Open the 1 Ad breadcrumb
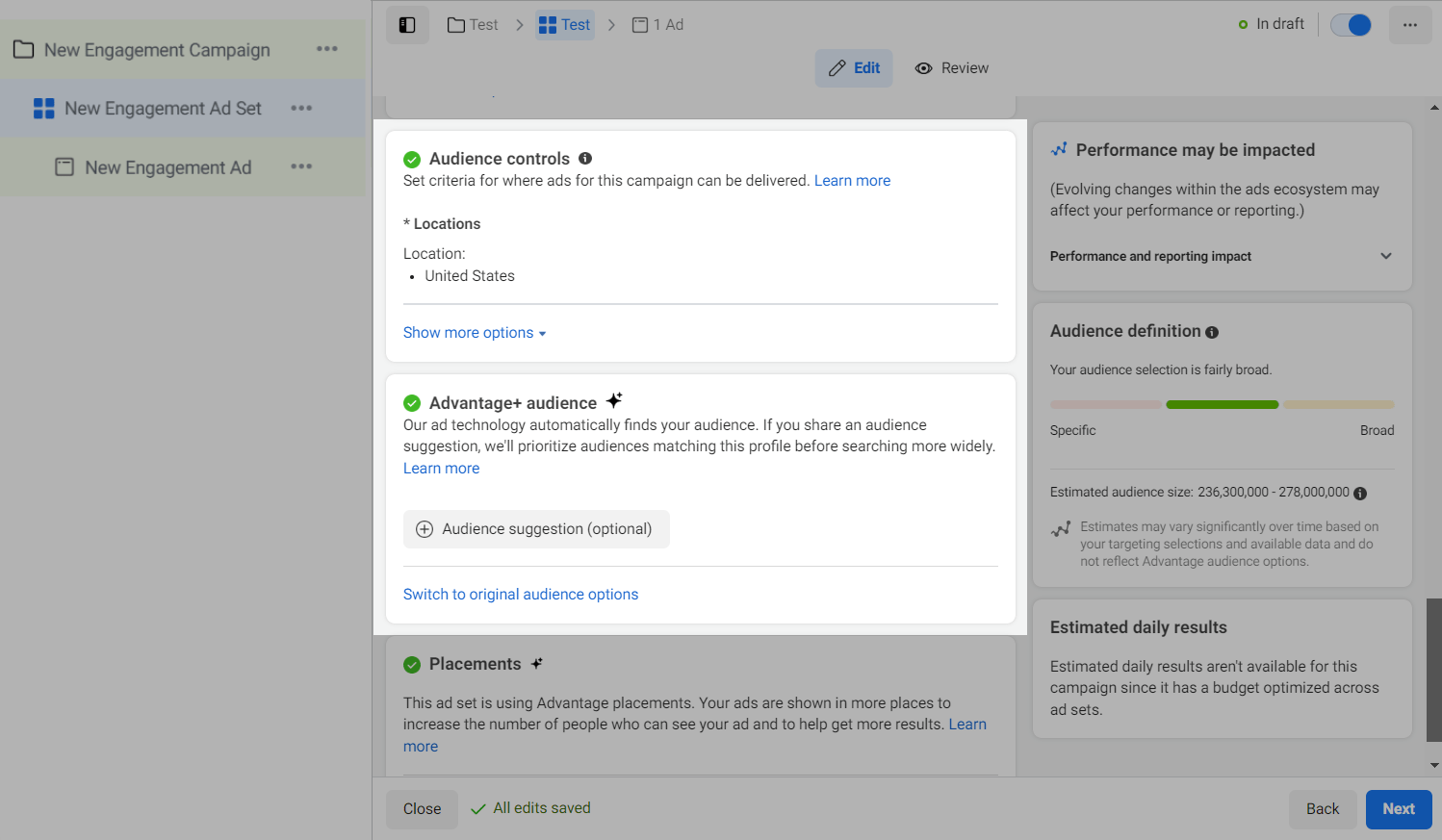Screen dimensions: 1442x840 (x=658, y=25)
